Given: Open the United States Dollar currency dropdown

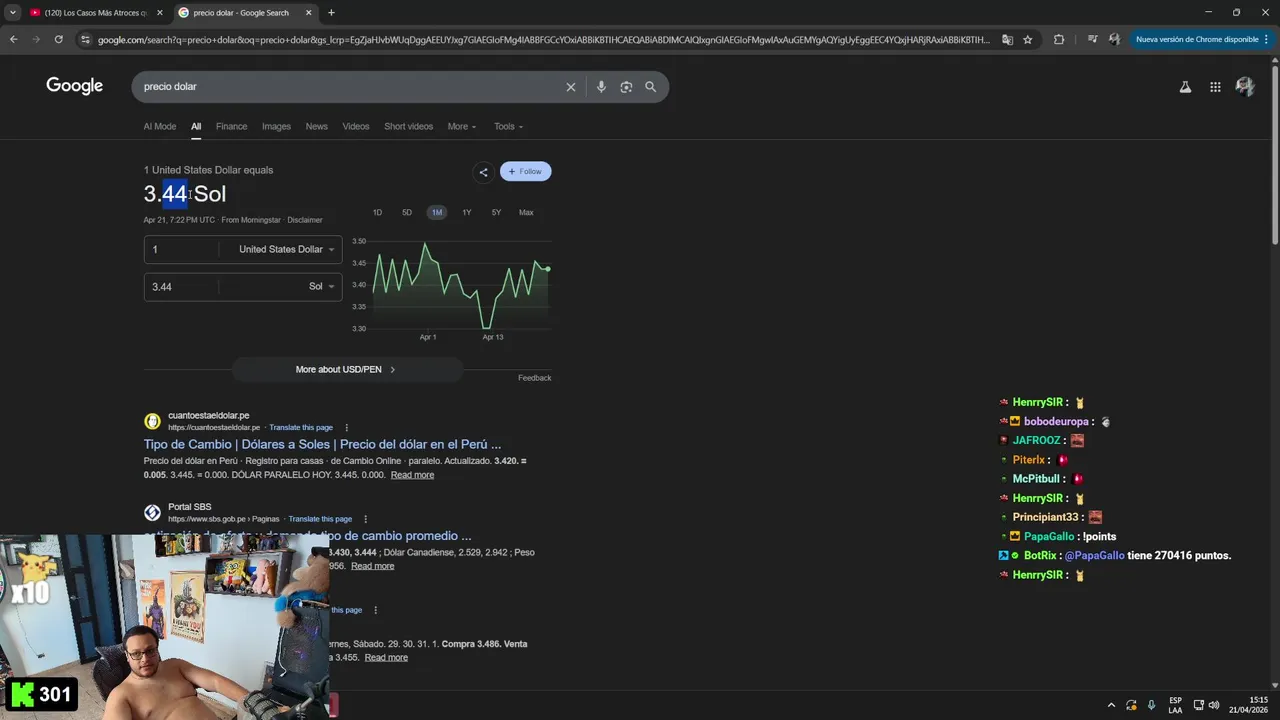Looking at the screenshot, I should [x=284, y=249].
